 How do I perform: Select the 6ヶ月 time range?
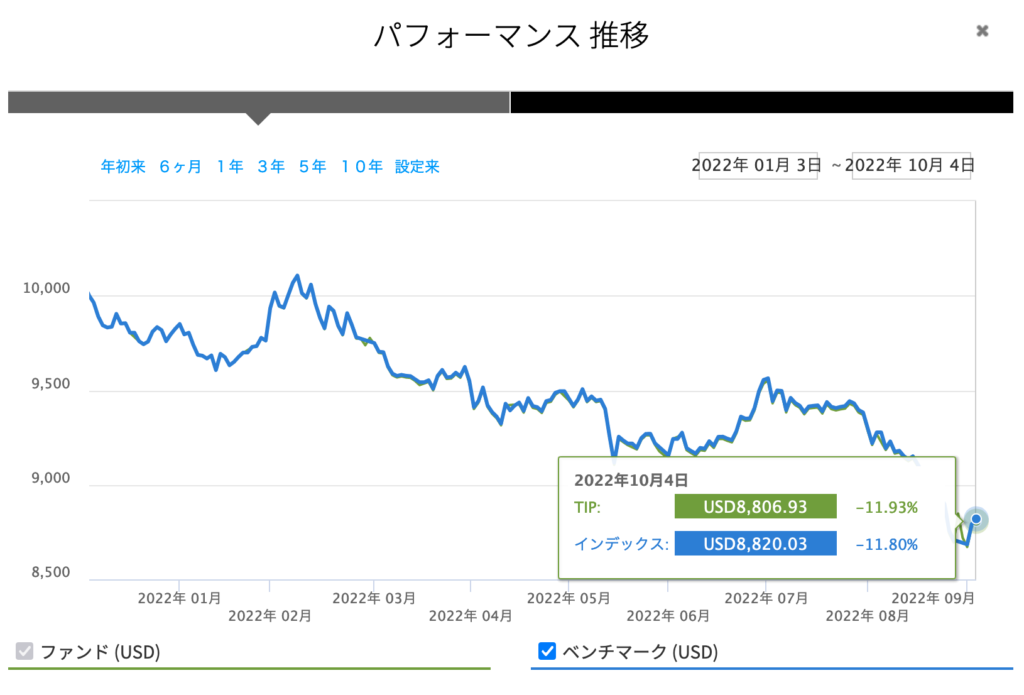tap(180, 167)
